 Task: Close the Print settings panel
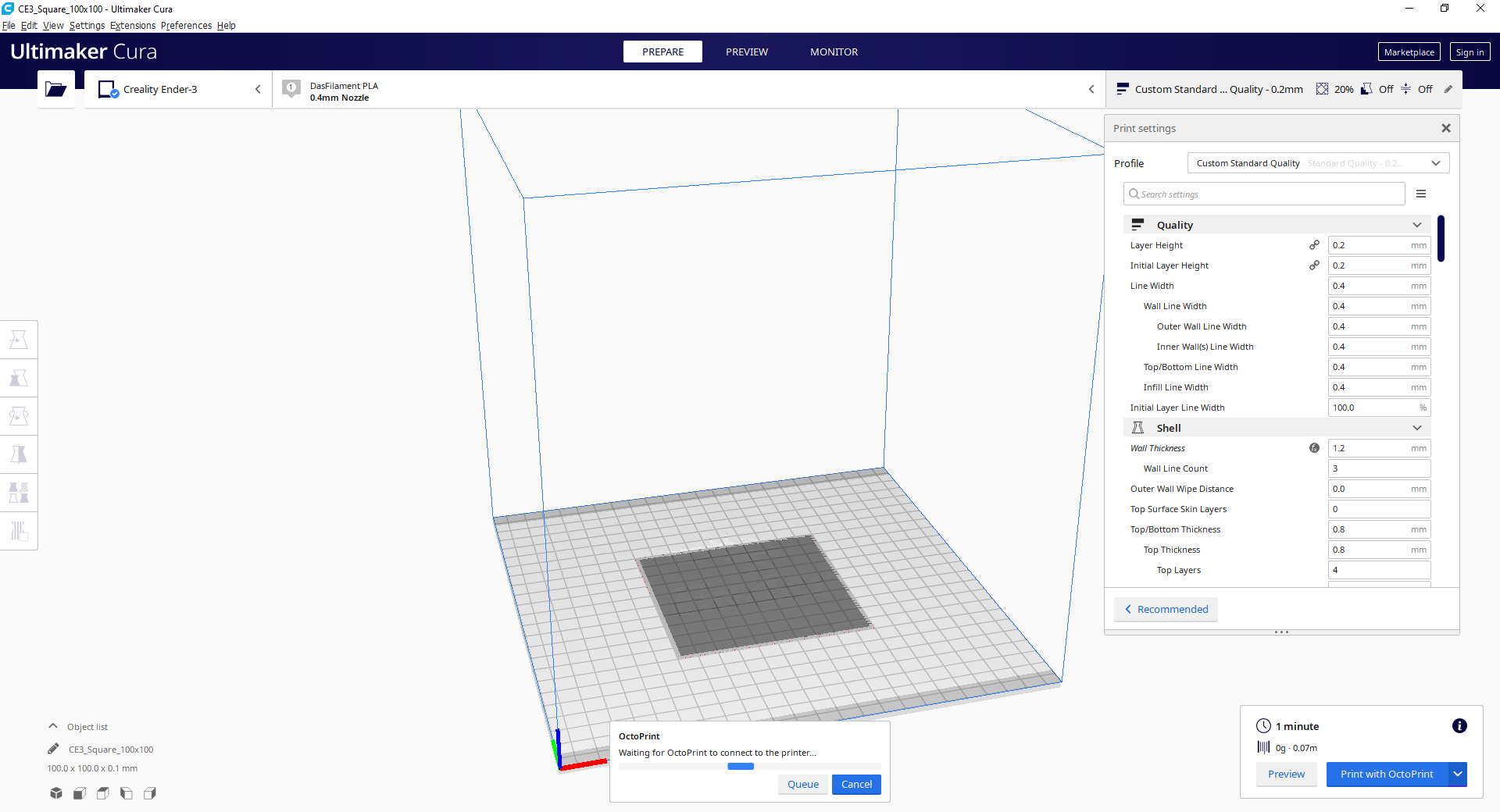pos(1446,128)
